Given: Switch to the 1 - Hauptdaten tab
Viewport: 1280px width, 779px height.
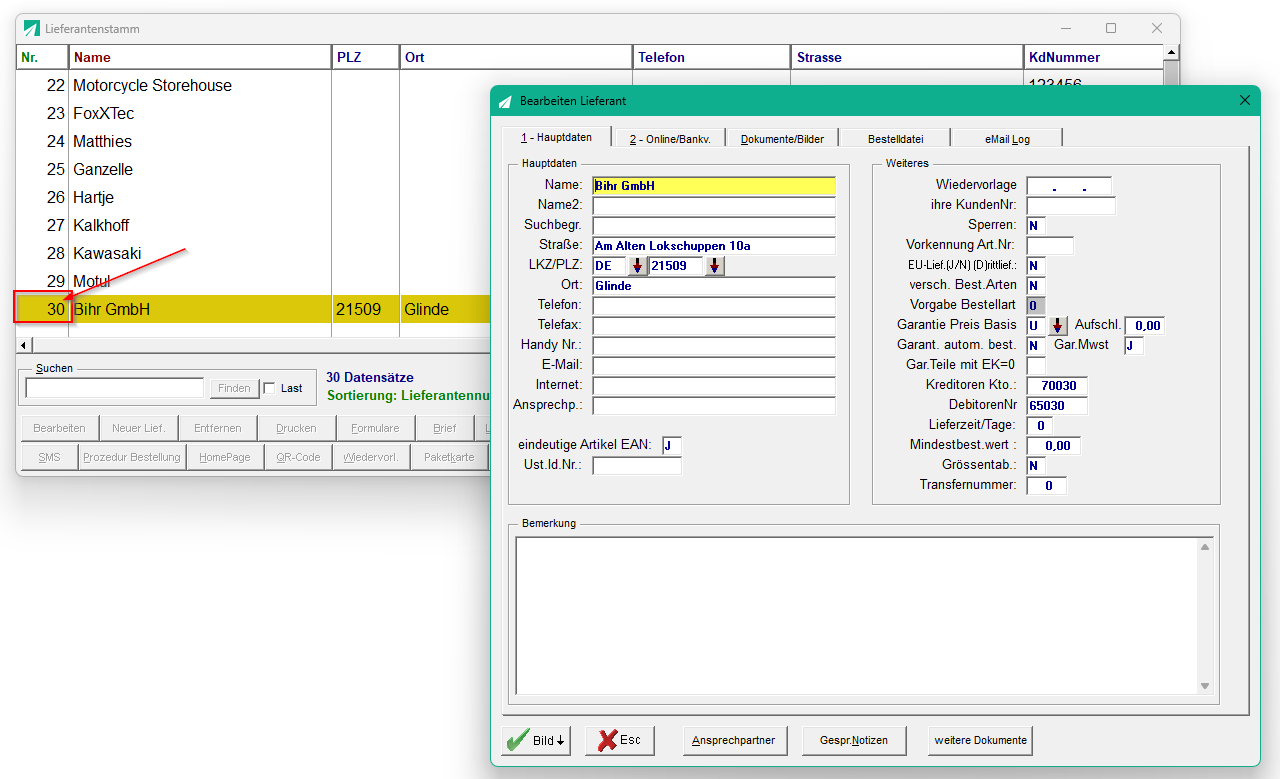Looking at the screenshot, I should point(556,138).
